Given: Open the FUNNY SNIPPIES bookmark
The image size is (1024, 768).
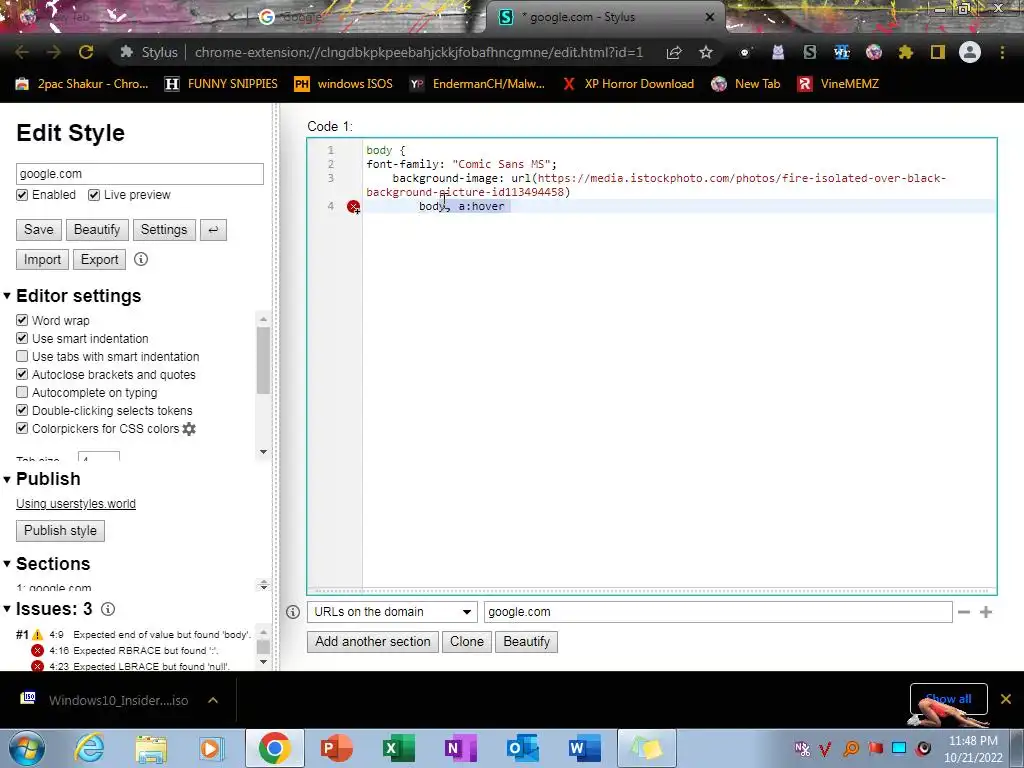Looking at the screenshot, I should [221, 84].
